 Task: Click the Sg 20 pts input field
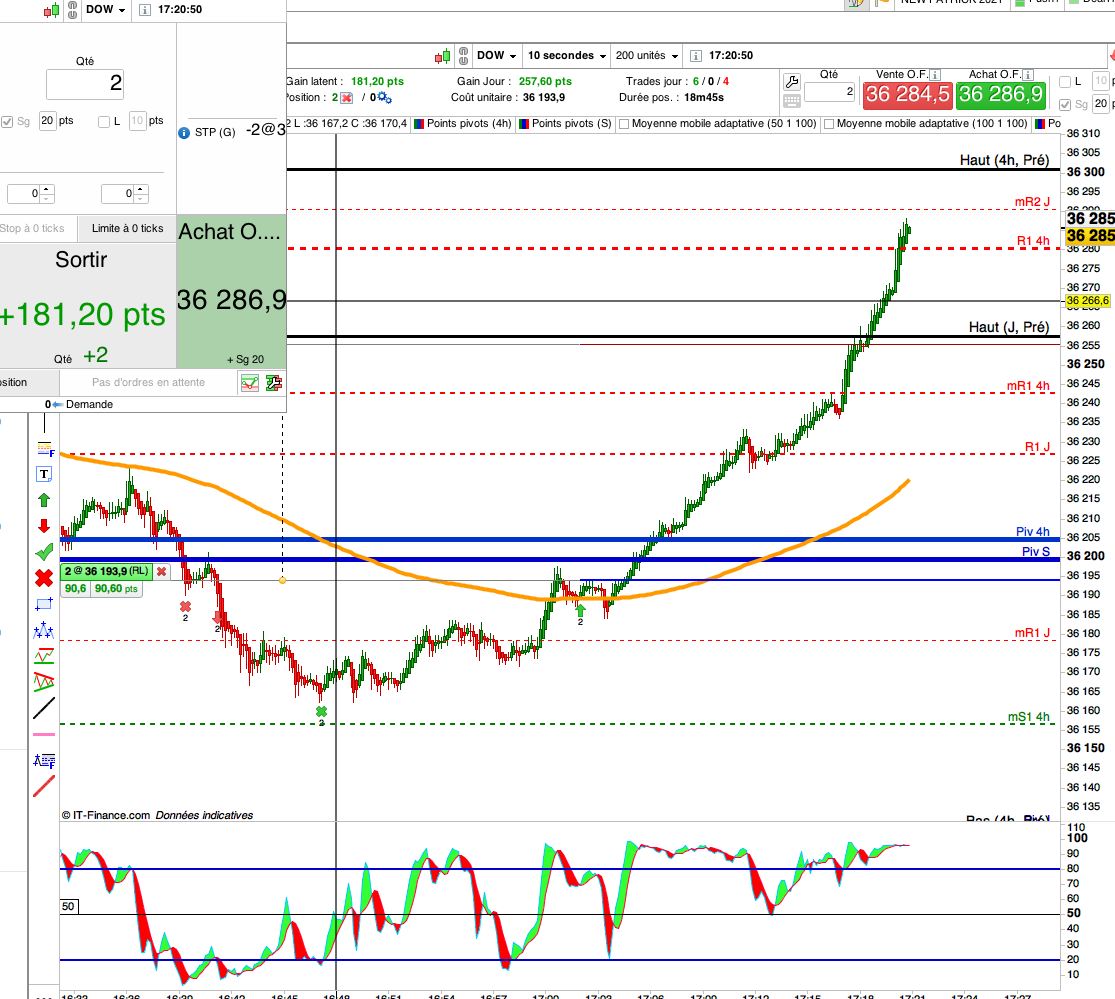47,121
